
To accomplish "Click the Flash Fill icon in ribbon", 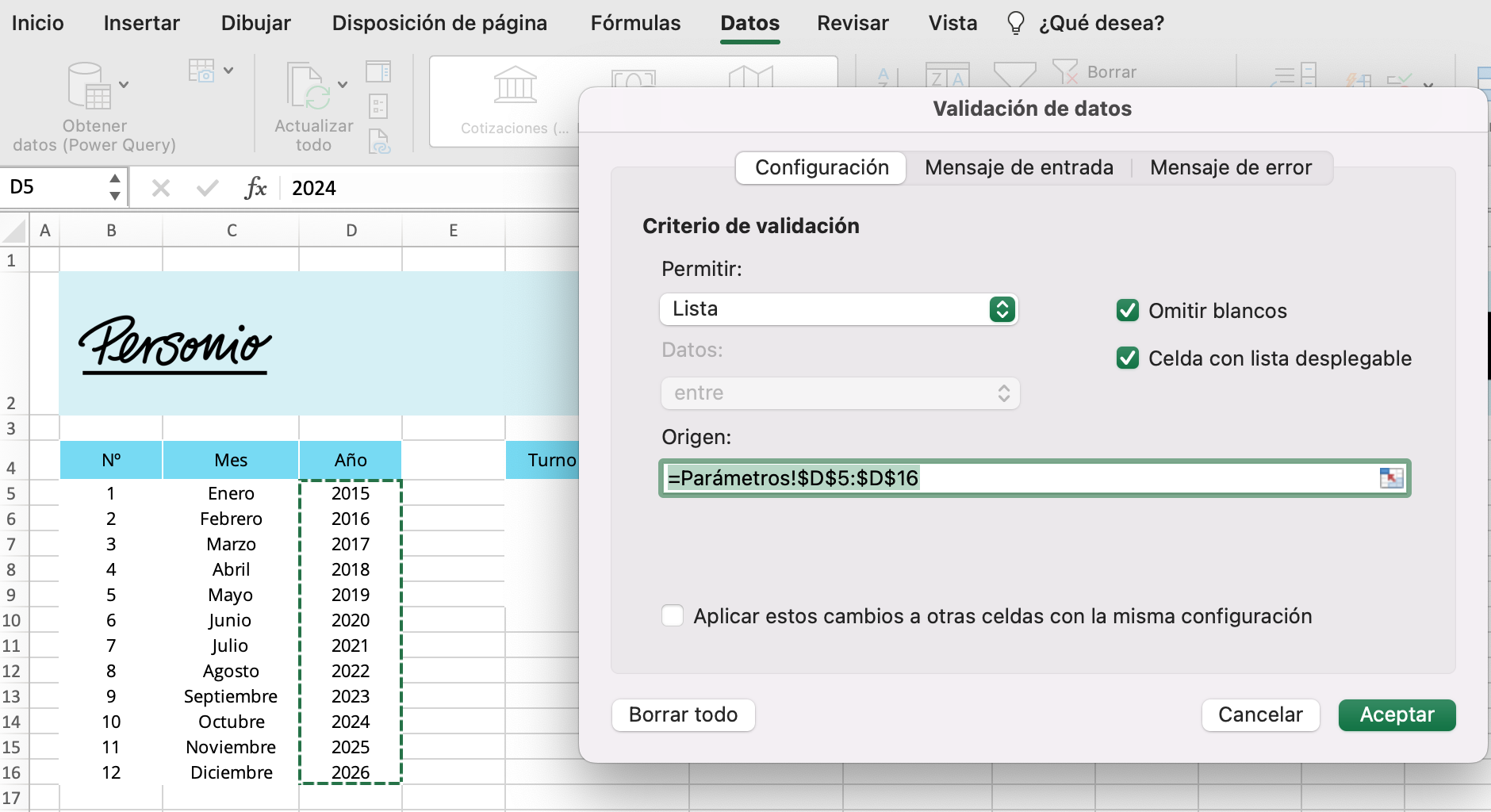I will [x=1359, y=80].
